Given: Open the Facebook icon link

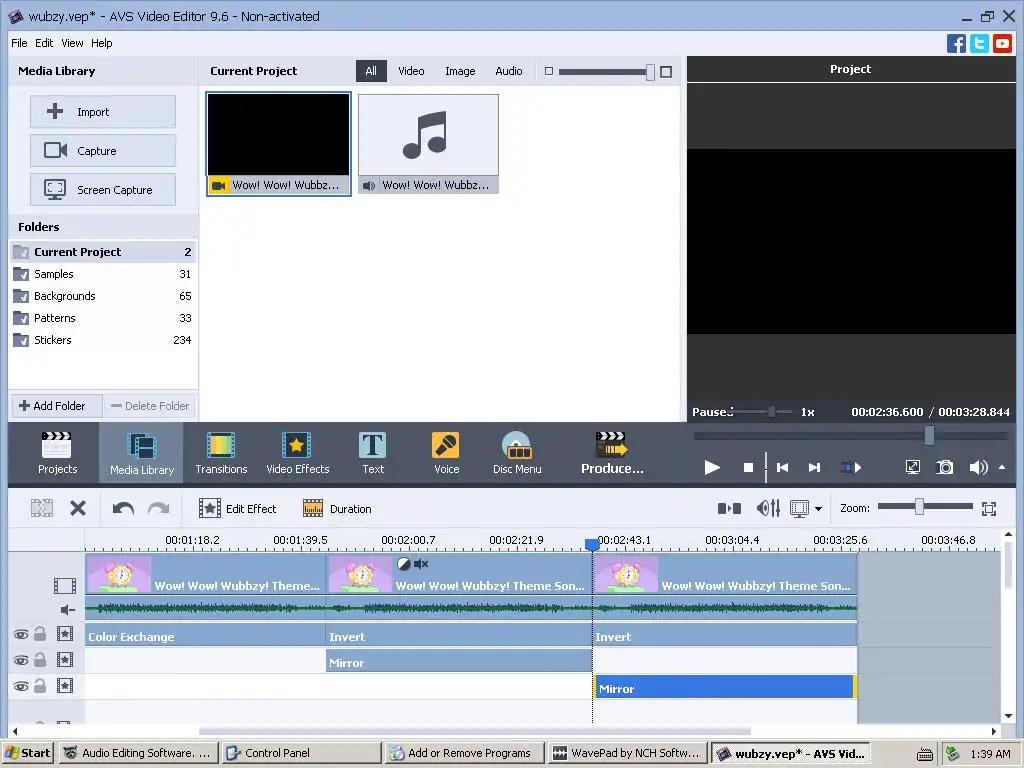Looking at the screenshot, I should [956, 44].
